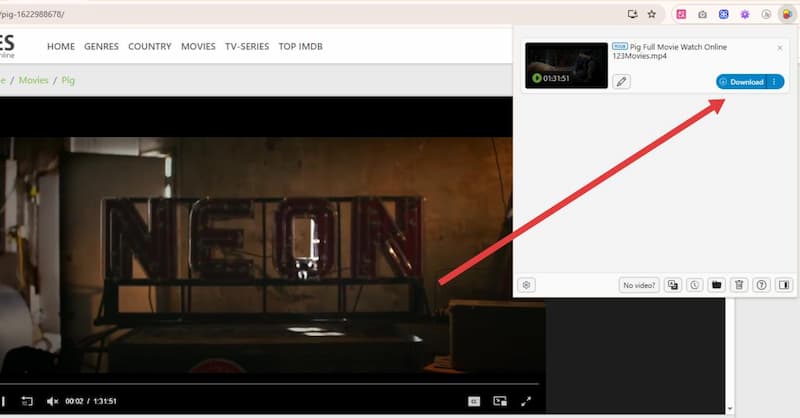
Task: Open the downloader settings gear
Action: click(x=527, y=285)
